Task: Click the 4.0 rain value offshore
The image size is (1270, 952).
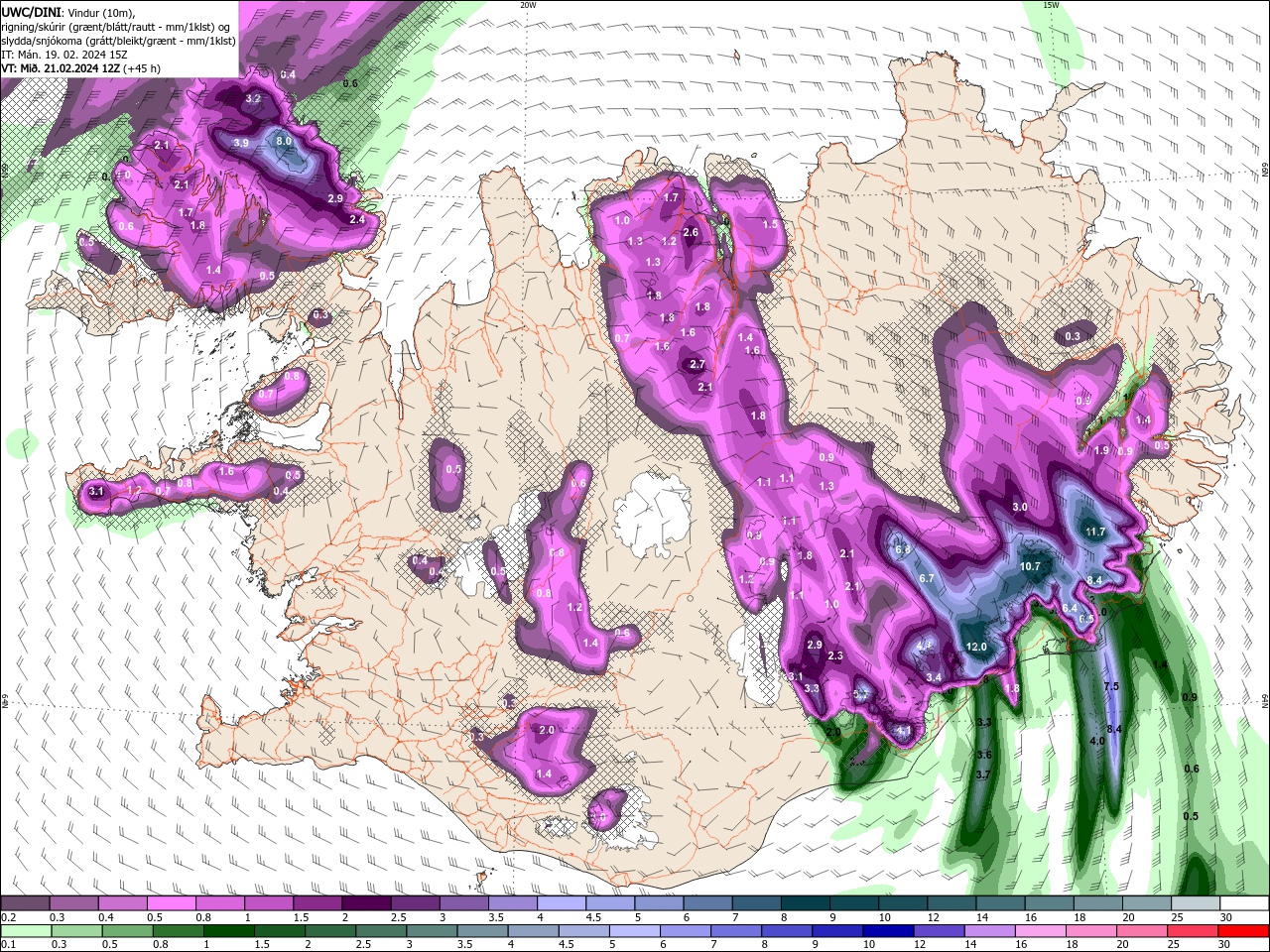Action: (x=1097, y=741)
